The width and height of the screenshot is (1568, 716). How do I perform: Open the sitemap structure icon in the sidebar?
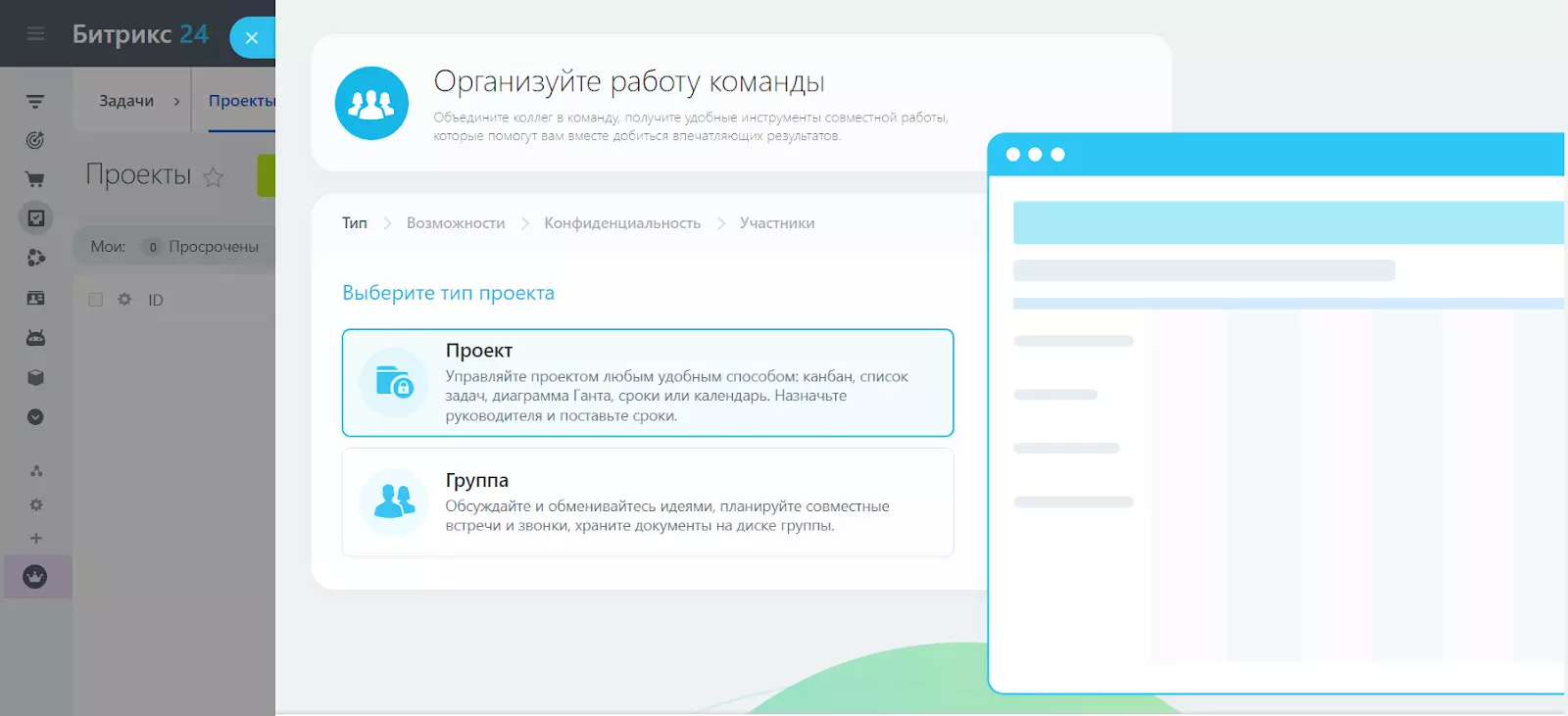click(x=36, y=471)
